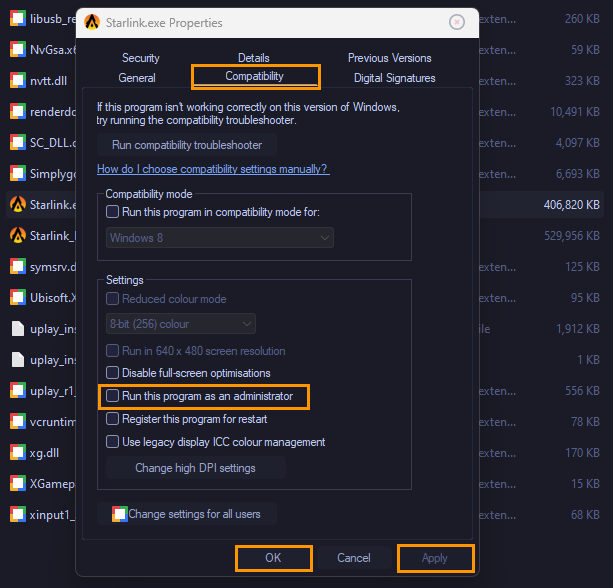This screenshot has height=588, width=613.
Task: Select the 529,956 KB size cell
Action: click(572, 236)
